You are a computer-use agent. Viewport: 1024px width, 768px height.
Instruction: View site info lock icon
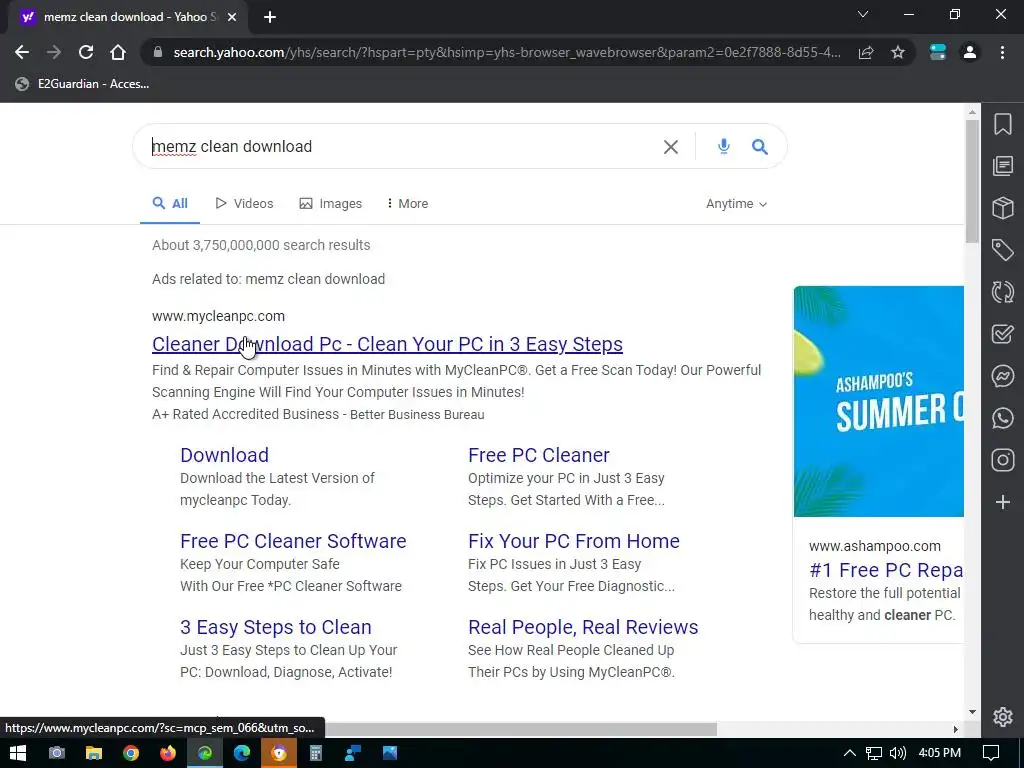pyautogui.click(x=157, y=52)
